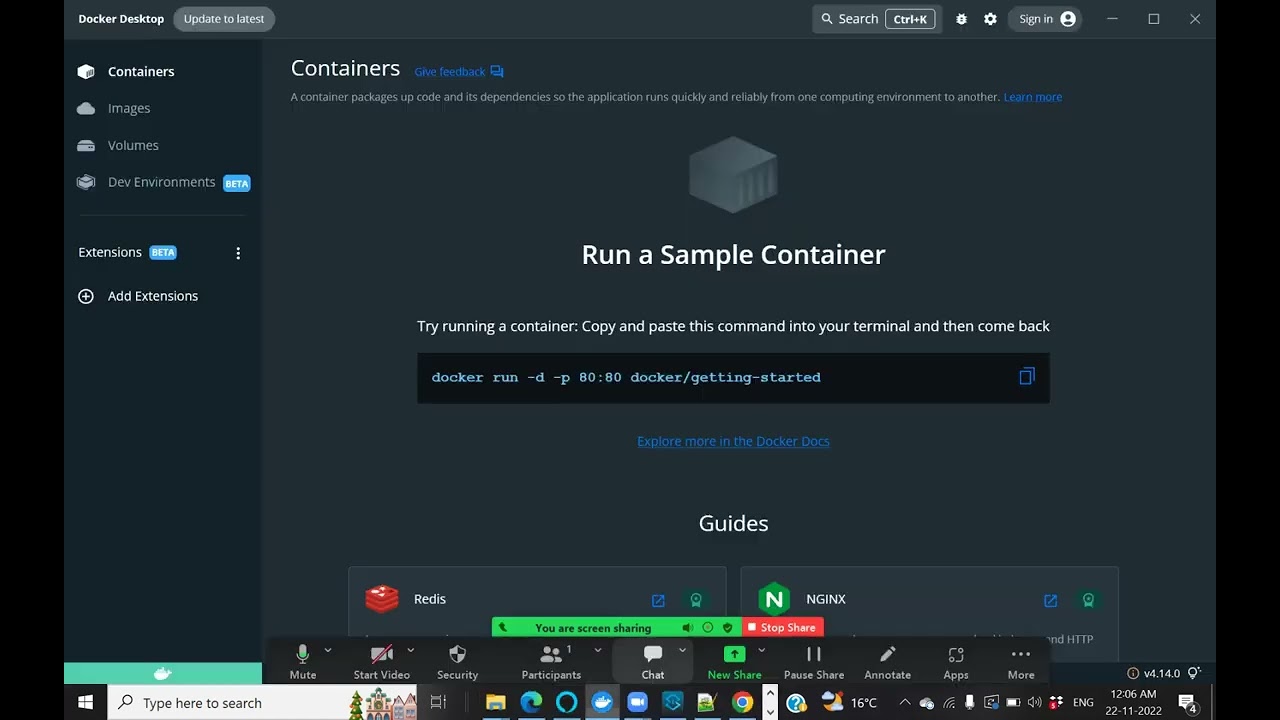The height and width of the screenshot is (720, 1280).
Task: Expand arrow beside Participants
Action: pyautogui.click(x=598, y=650)
